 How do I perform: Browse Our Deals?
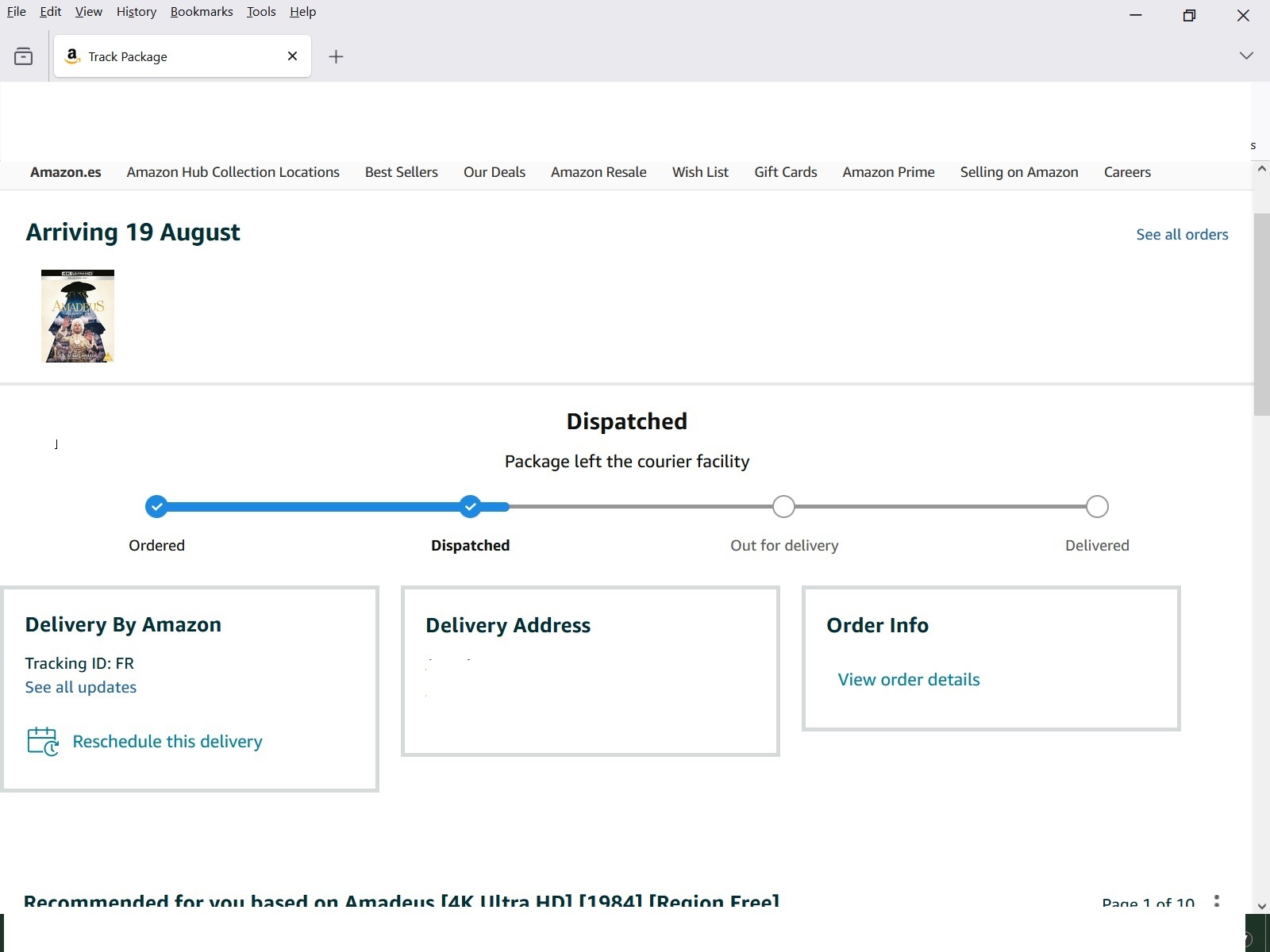(x=495, y=172)
